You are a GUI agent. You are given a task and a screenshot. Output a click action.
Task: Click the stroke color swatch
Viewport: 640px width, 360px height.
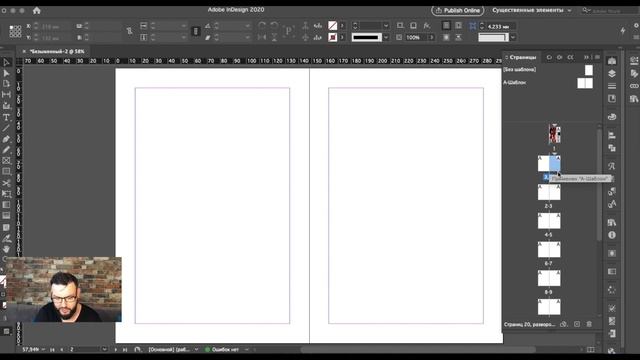[x=333, y=38]
